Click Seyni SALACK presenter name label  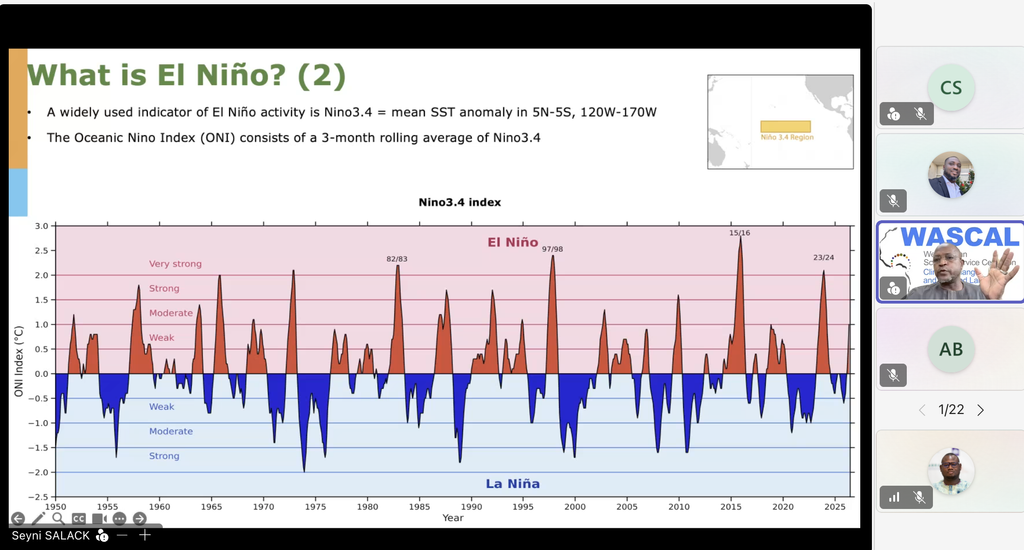50,536
